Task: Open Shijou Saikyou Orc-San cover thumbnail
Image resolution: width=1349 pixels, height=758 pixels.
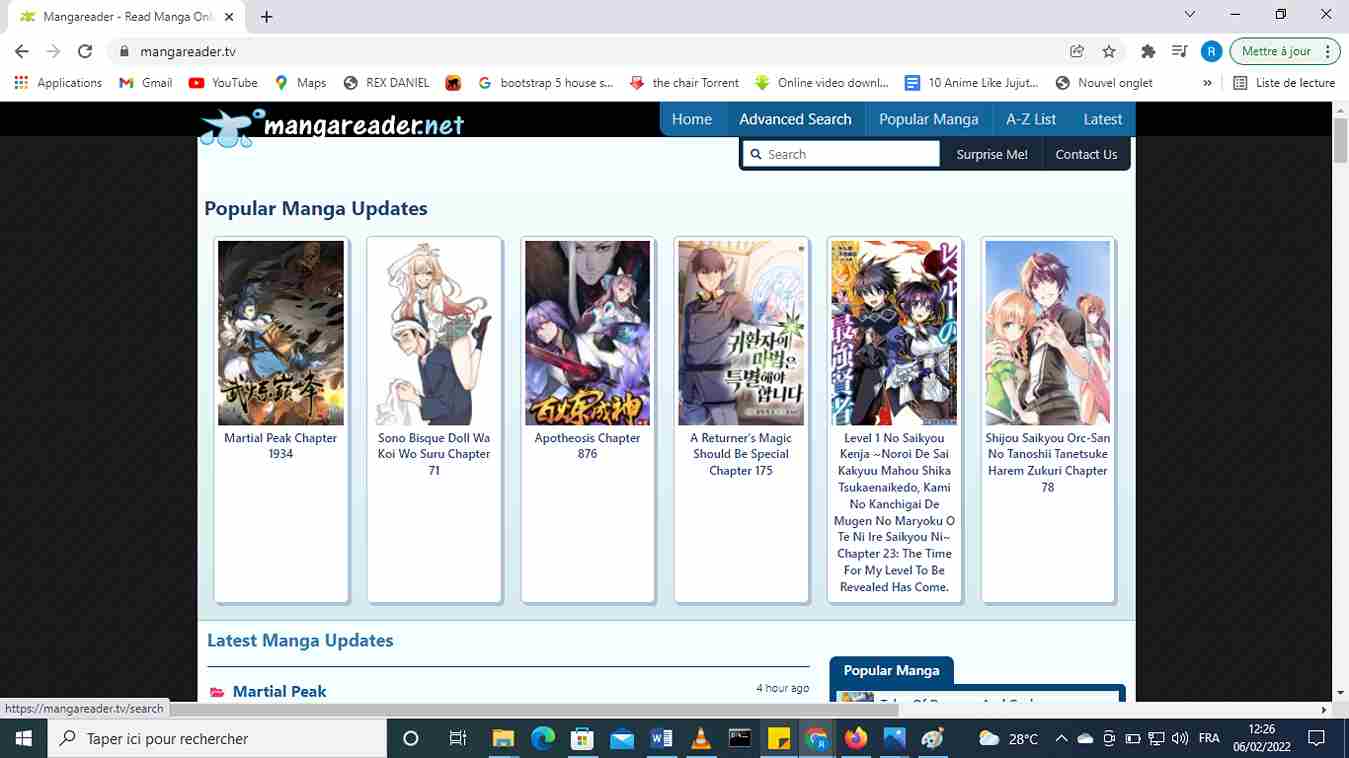Action: 1048,333
